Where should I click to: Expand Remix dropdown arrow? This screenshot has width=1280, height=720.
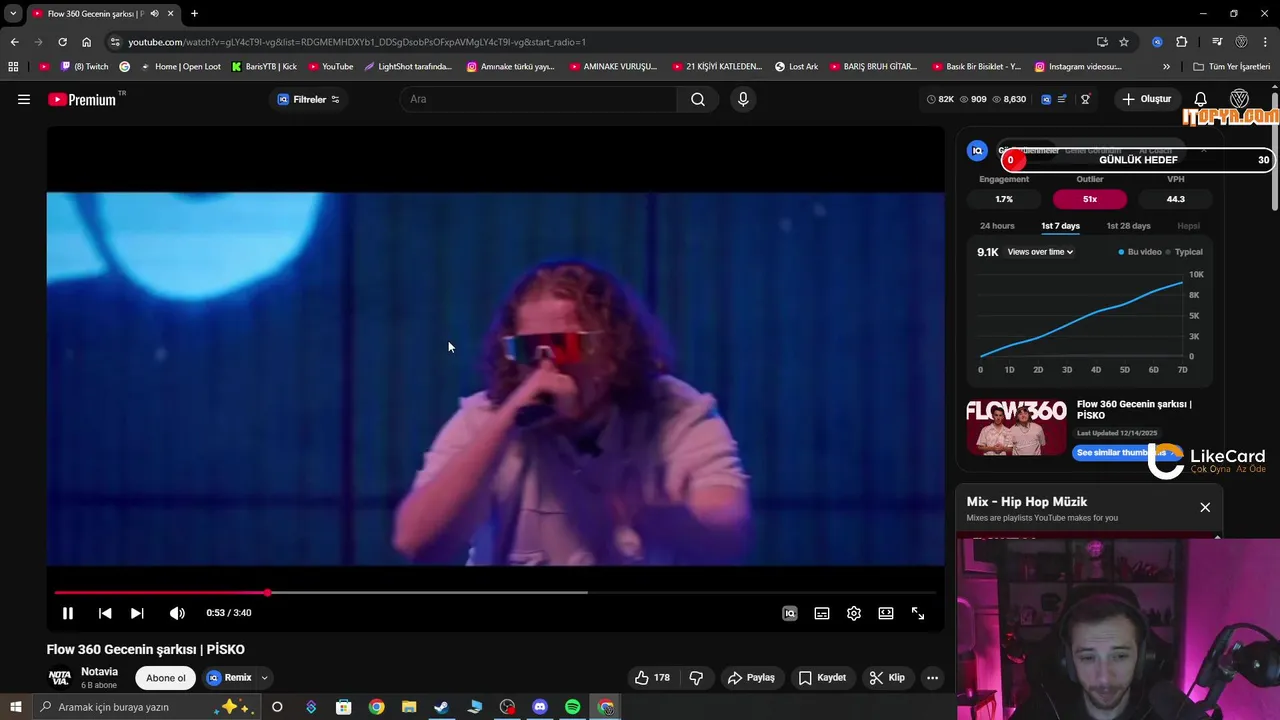pyautogui.click(x=264, y=677)
